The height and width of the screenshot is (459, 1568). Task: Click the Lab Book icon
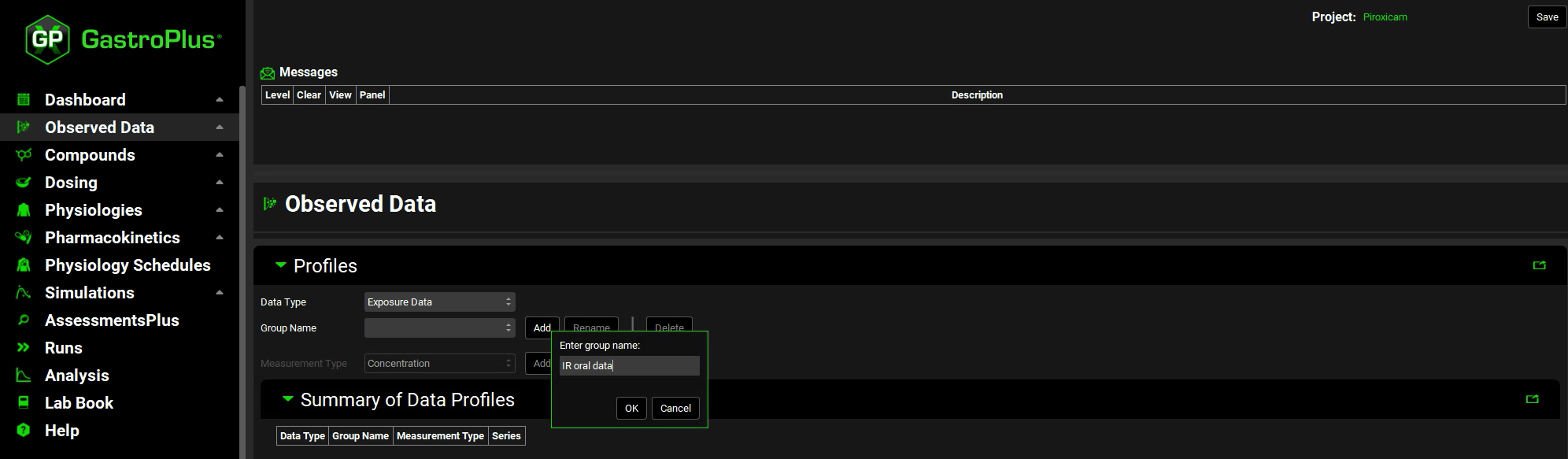(24, 403)
